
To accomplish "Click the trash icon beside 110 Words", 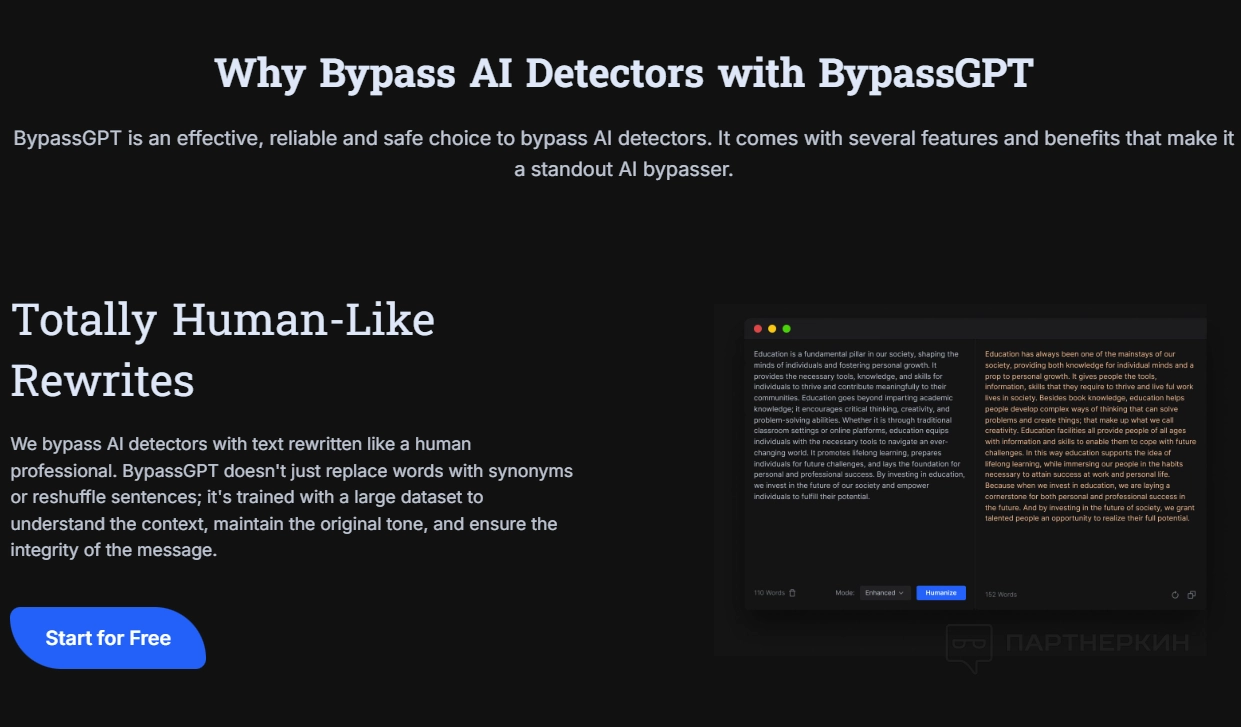I will [x=793, y=593].
